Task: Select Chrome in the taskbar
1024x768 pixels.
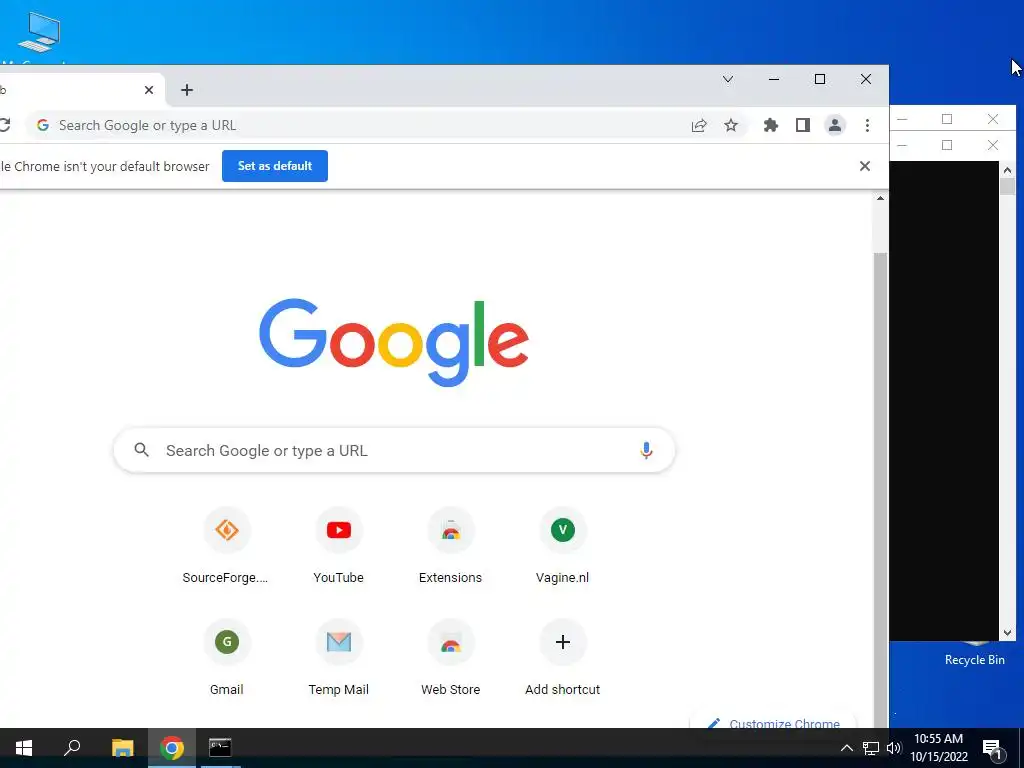Action: [172, 748]
